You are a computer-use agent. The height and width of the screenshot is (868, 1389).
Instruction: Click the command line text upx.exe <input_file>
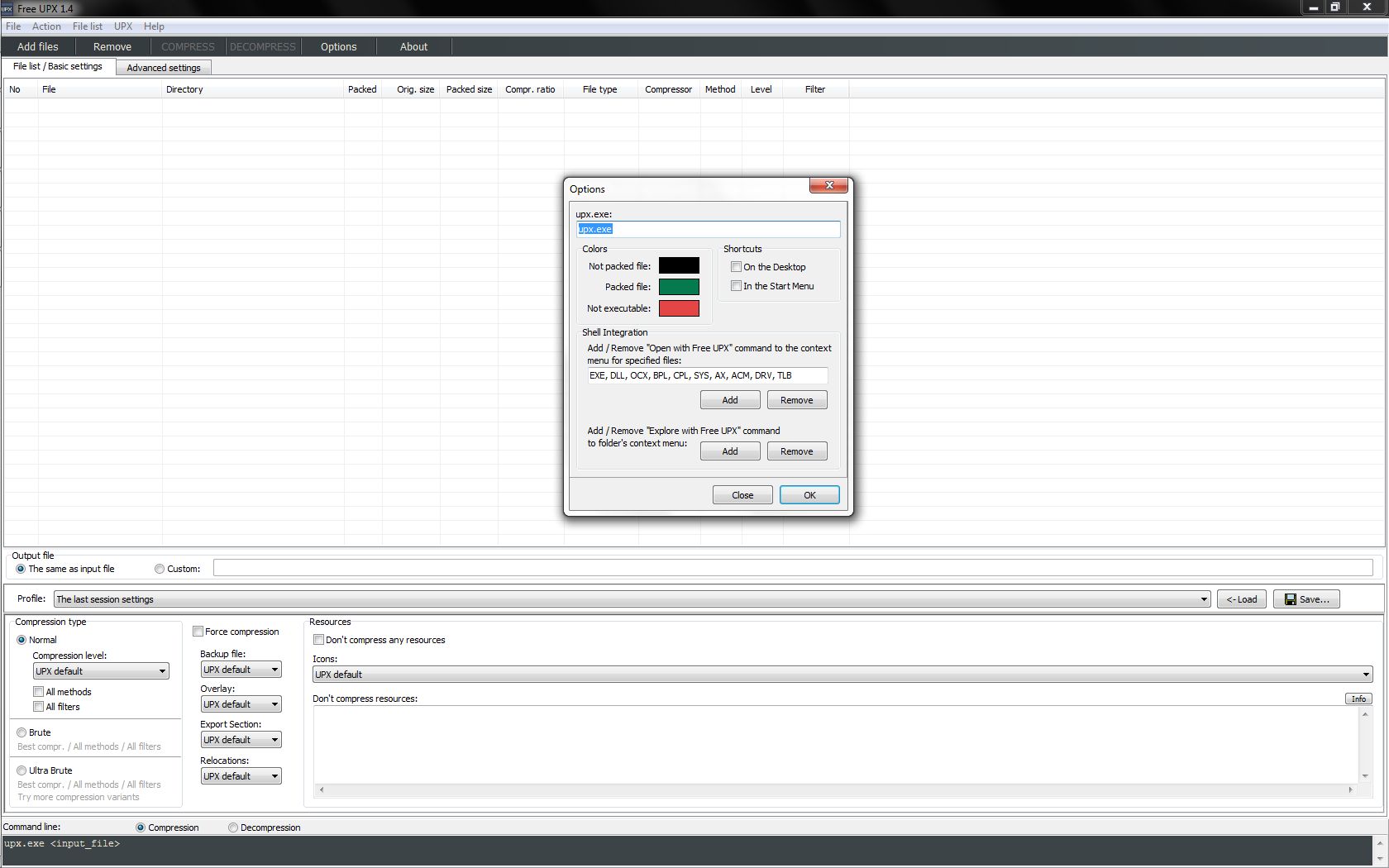click(62, 844)
